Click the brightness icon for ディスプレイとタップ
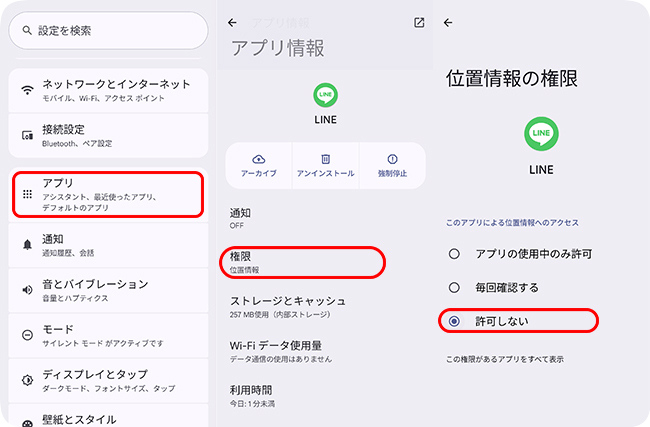 (27, 380)
